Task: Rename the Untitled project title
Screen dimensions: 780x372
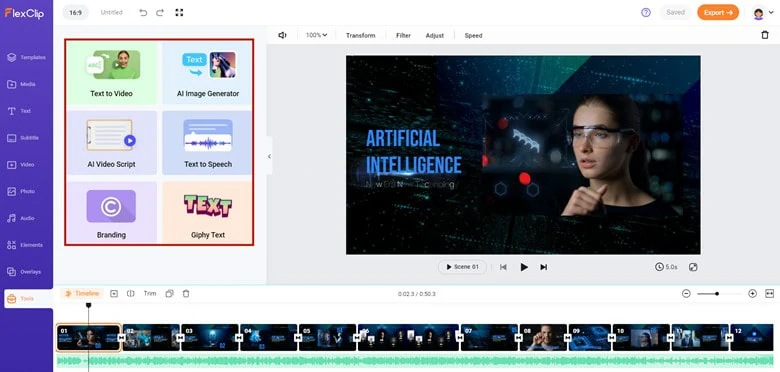Action: coord(111,13)
